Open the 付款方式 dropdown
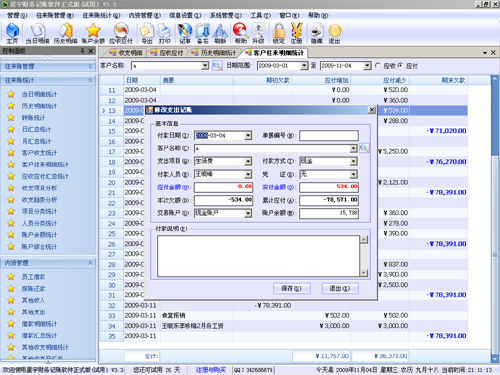The image size is (500, 375). 353,161
